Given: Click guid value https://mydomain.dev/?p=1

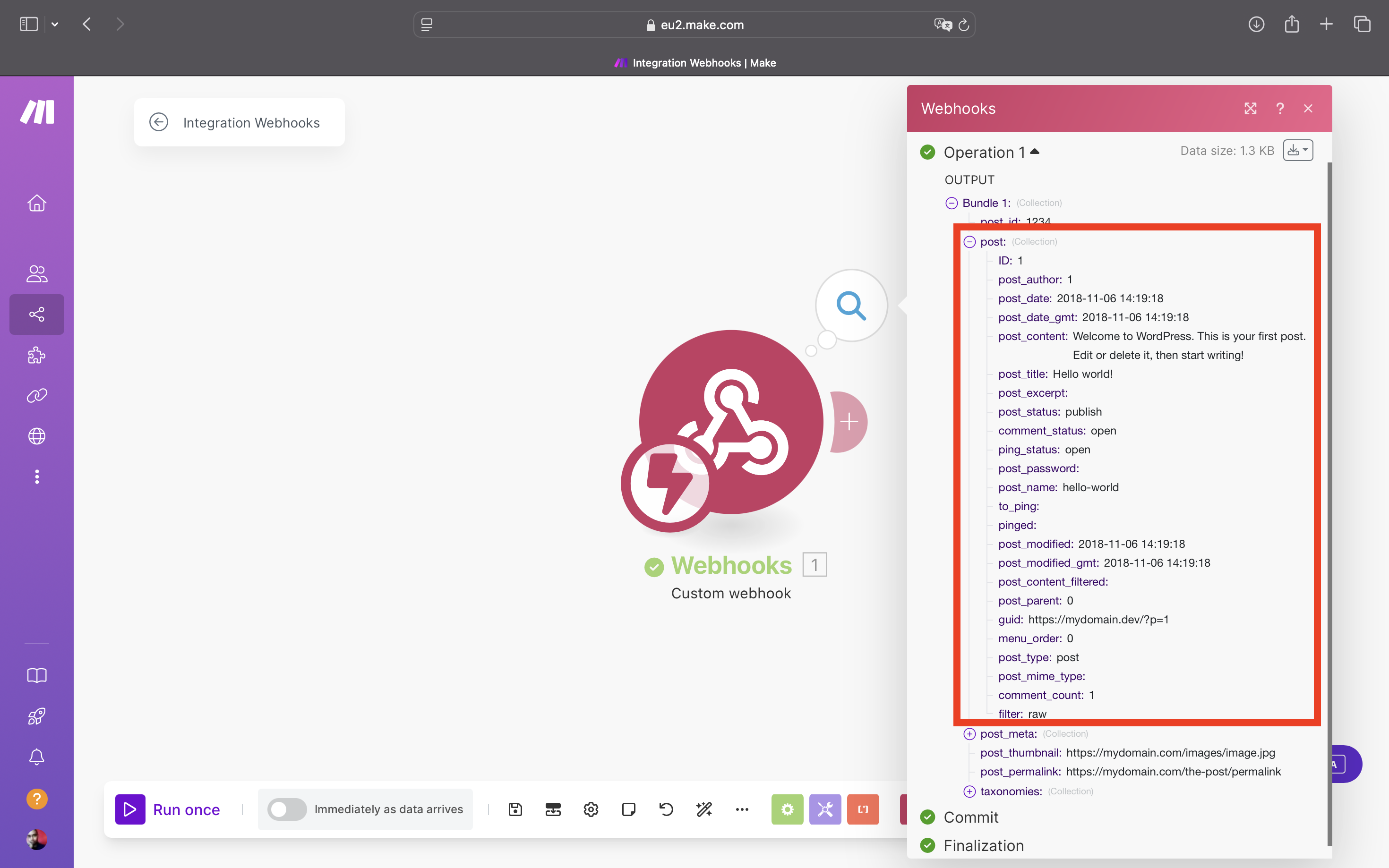Looking at the screenshot, I should (1098, 620).
